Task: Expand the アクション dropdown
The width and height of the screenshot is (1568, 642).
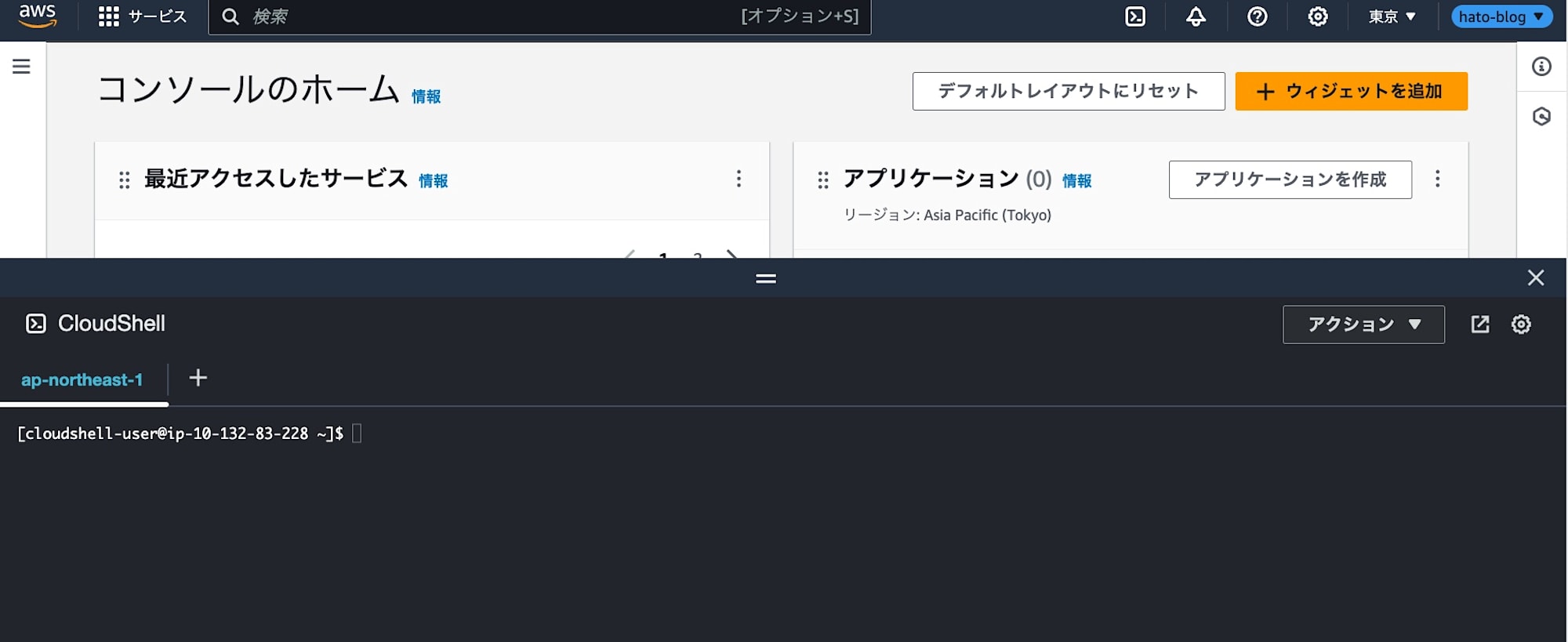Action: [1363, 325]
